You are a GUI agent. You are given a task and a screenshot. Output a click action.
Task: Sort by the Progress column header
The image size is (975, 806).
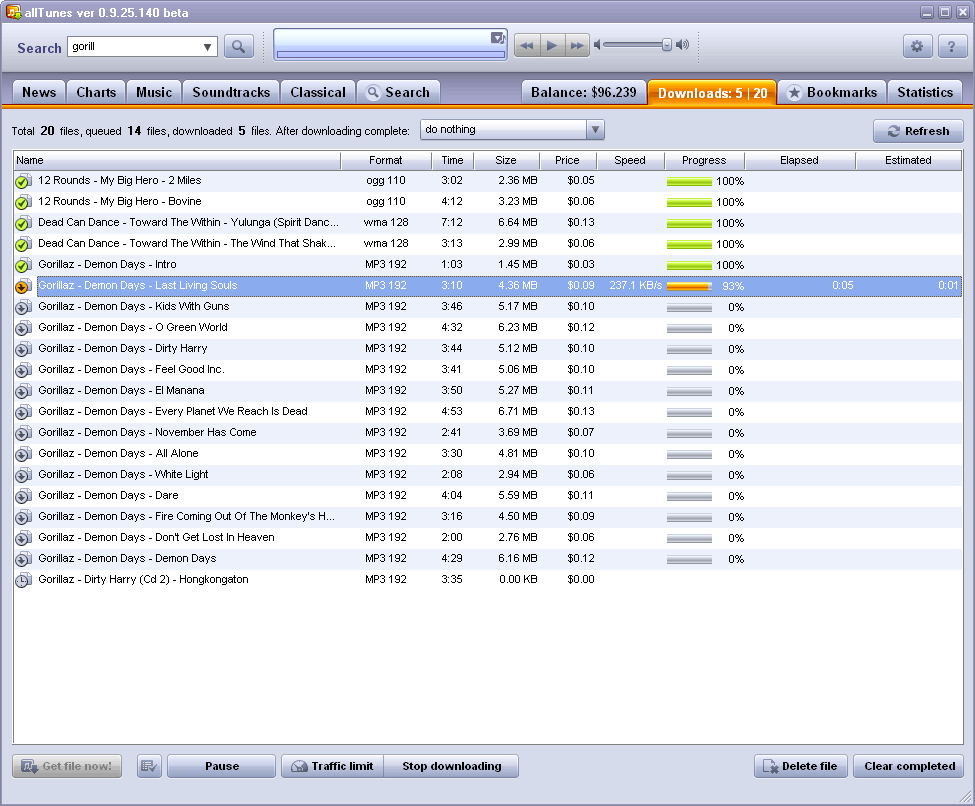tap(705, 160)
